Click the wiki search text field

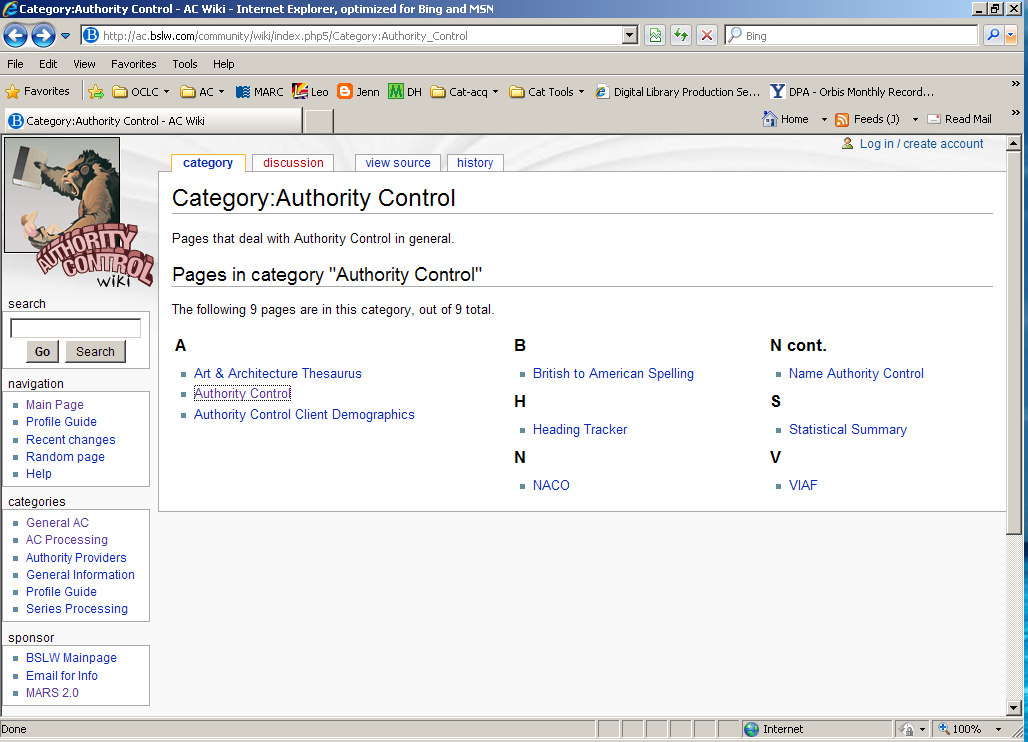tap(75, 328)
